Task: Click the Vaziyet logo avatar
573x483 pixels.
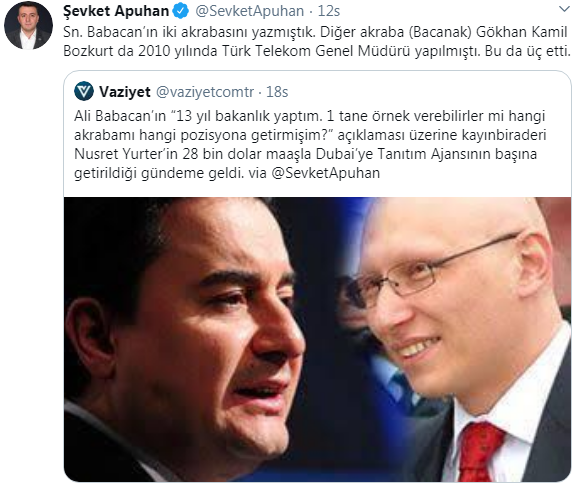Action: coord(84,91)
